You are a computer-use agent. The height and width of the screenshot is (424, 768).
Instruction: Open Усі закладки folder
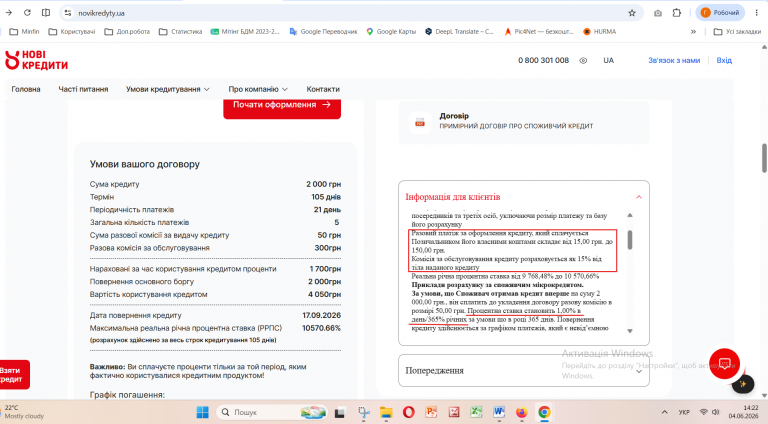738,31
